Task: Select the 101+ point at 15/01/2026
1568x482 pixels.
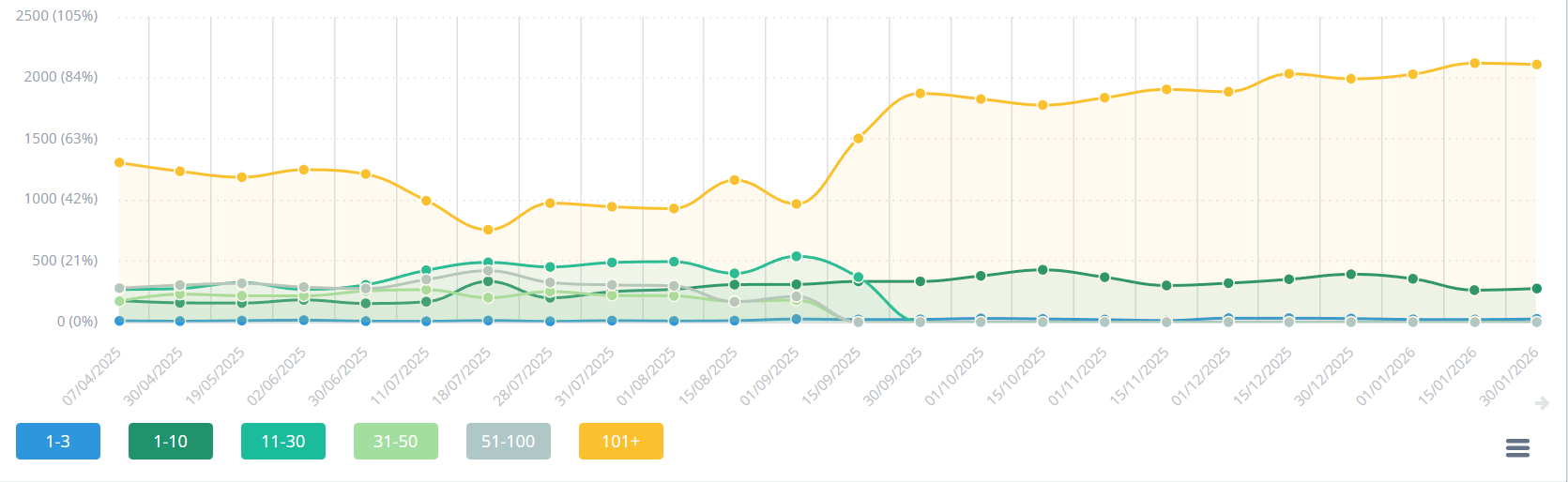Action: (1474, 63)
